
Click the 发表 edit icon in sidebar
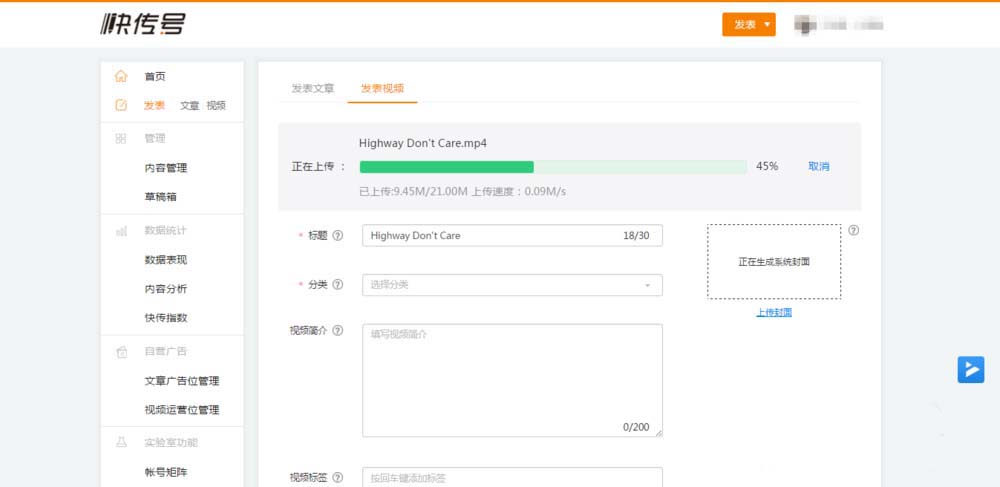121,105
